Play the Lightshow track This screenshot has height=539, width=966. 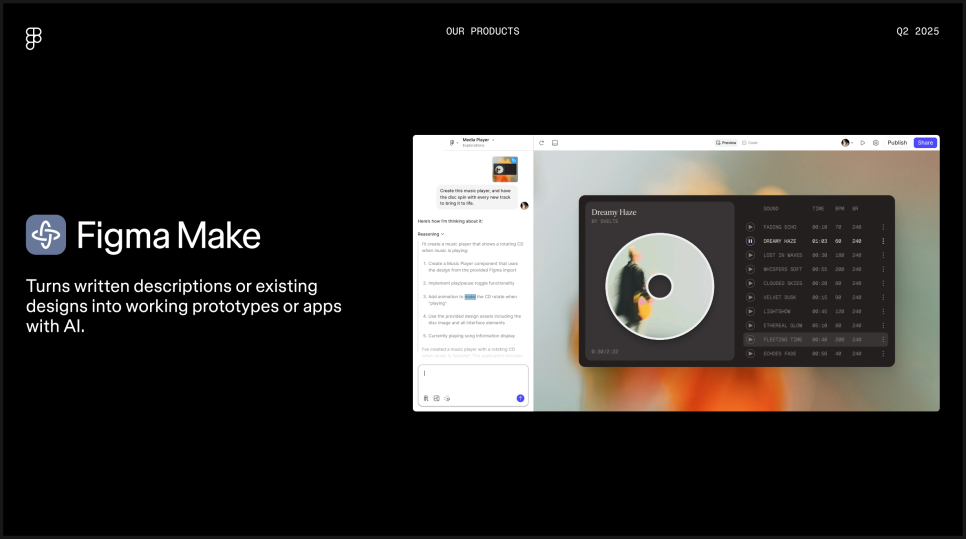coord(750,312)
